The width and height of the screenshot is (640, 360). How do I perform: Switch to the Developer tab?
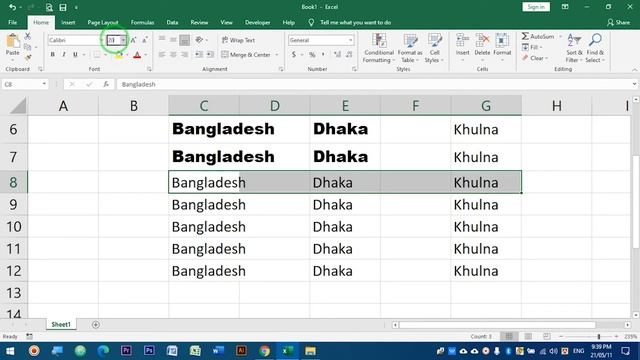tap(258, 22)
